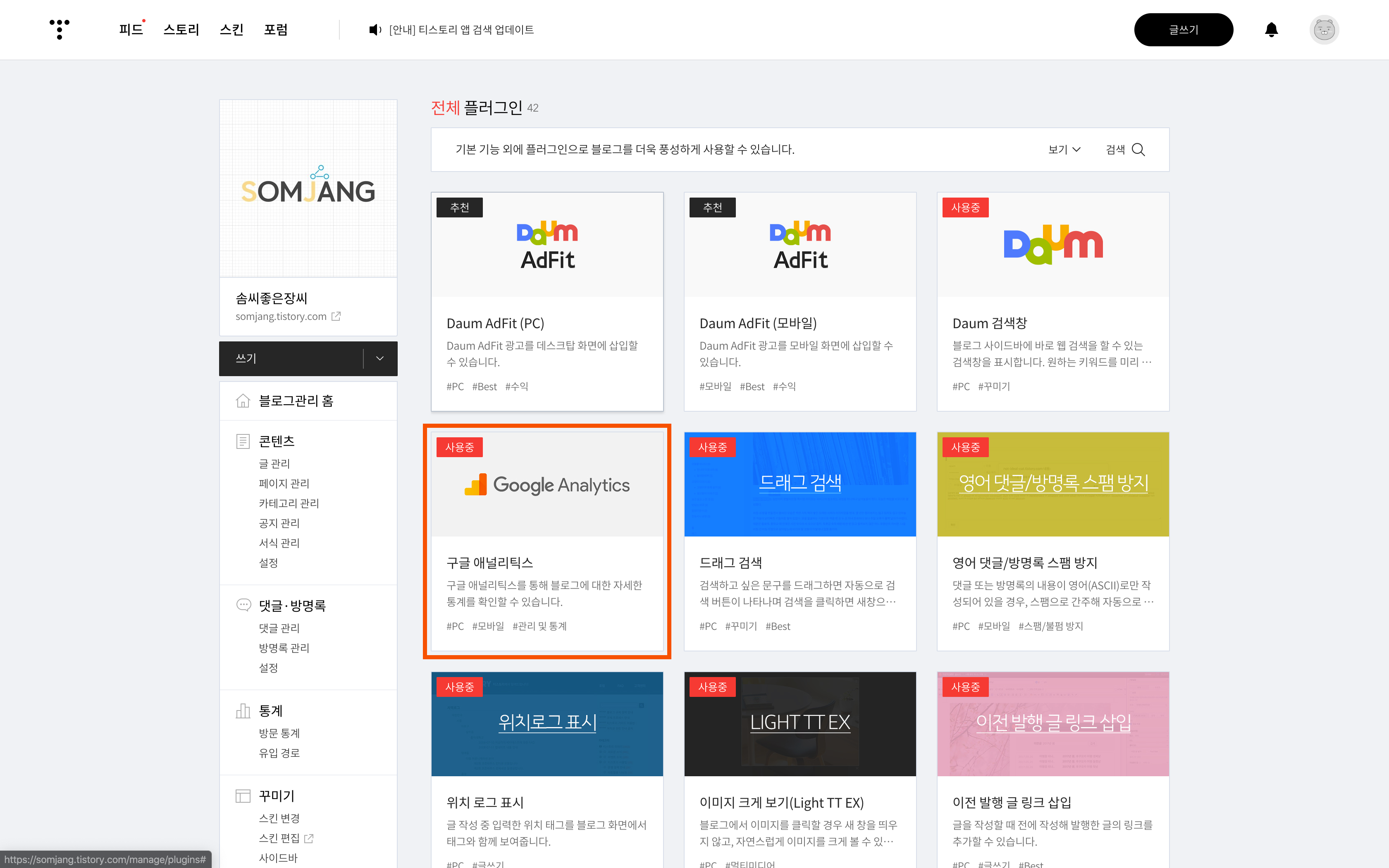Click the search magnifier icon
This screenshot has width=1389, height=868.
coord(1138,149)
